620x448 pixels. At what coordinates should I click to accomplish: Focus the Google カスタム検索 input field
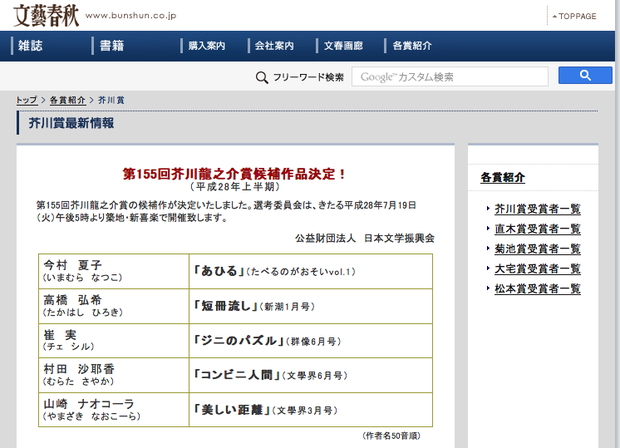[x=450, y=77]
